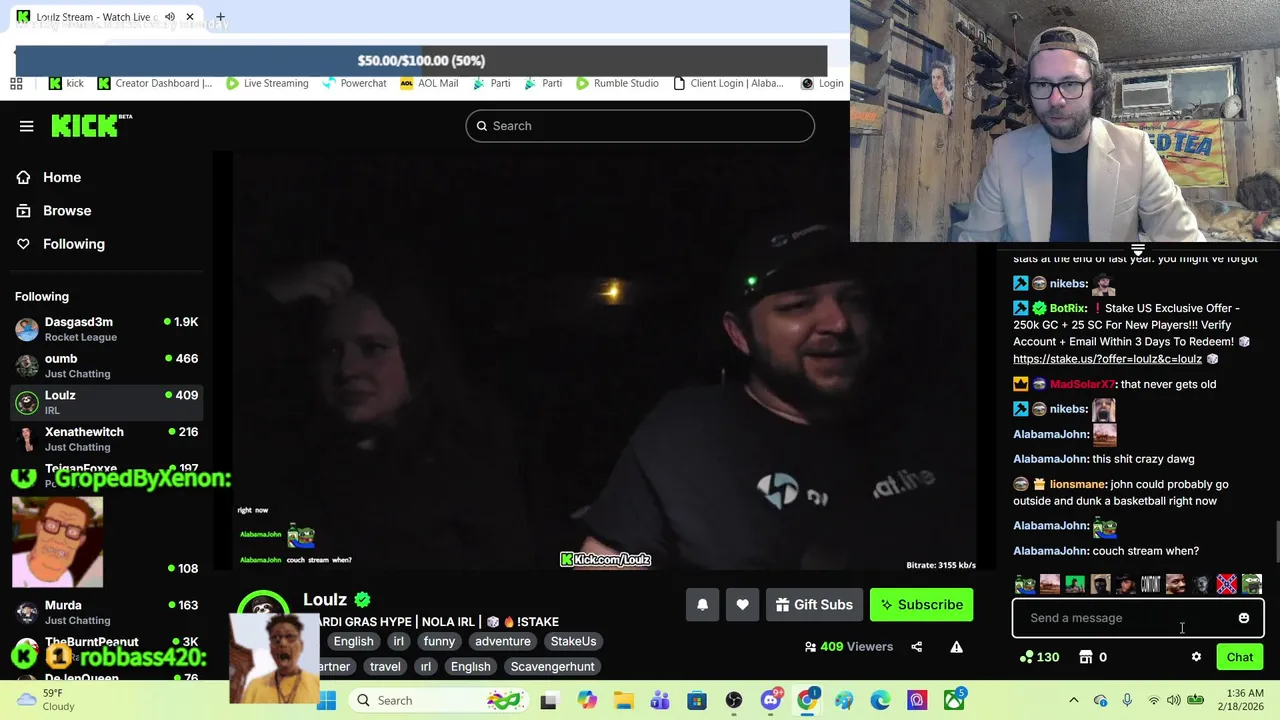Show hidden system tray icons
This screenshot has height=720, width=1280.
click(x=1074, y=701)
